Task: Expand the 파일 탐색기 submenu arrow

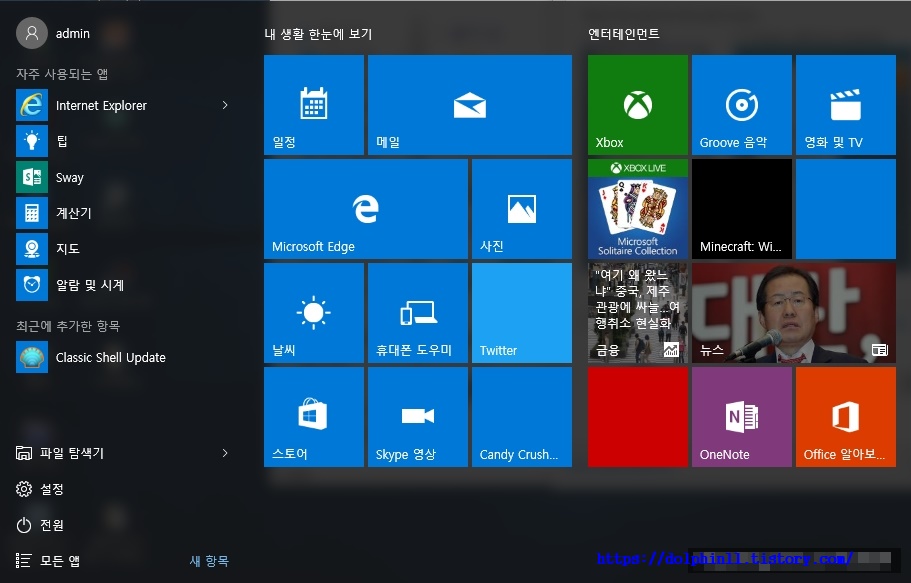Action: [x=225, y=453]
